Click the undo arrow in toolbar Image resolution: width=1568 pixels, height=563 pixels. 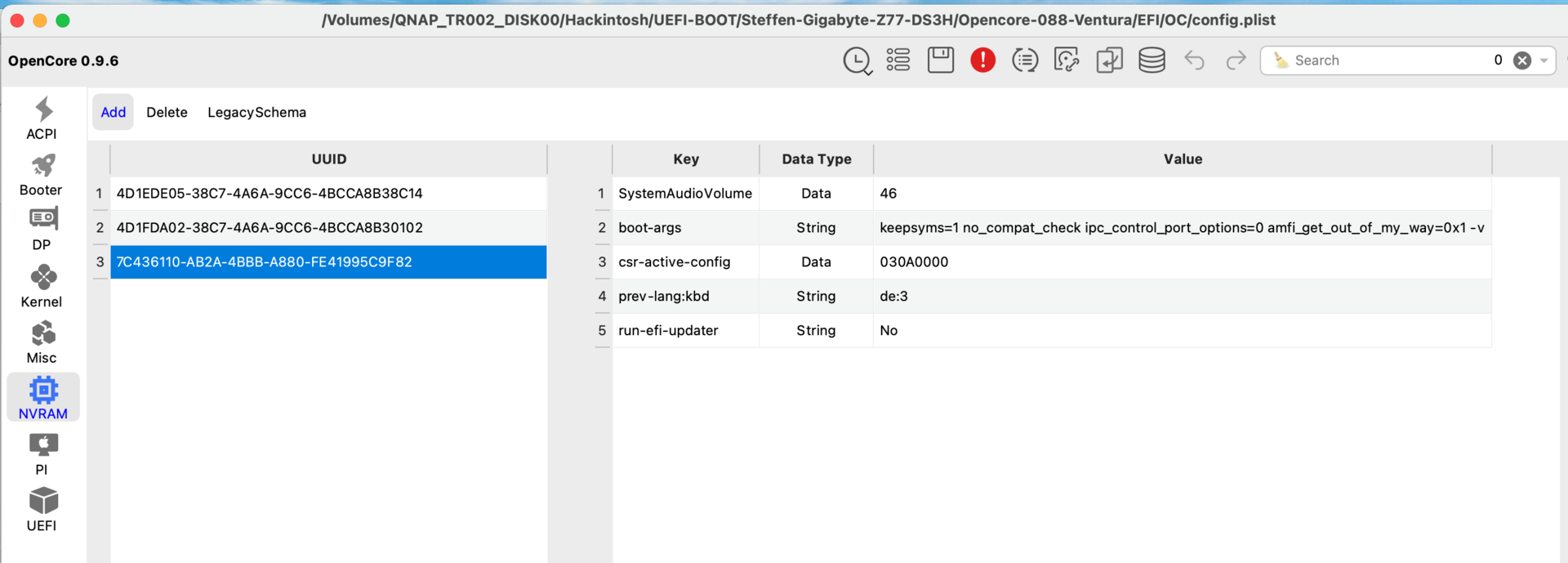1194,60
